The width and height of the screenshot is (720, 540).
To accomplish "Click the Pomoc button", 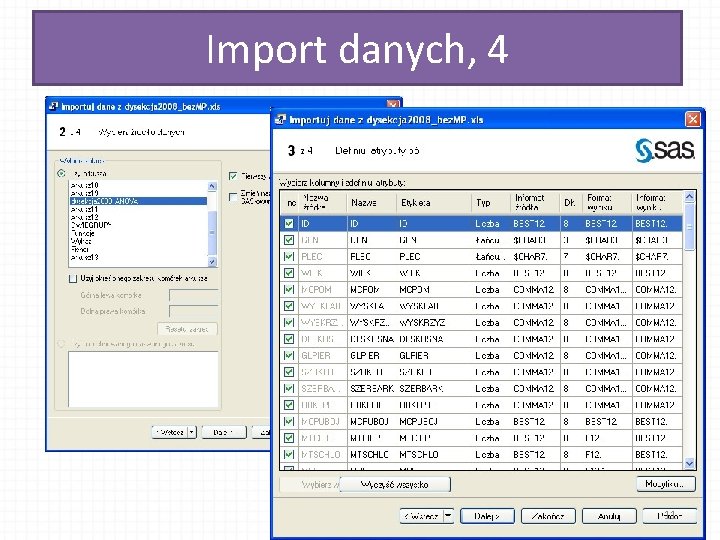I will [x=669, y=516].
